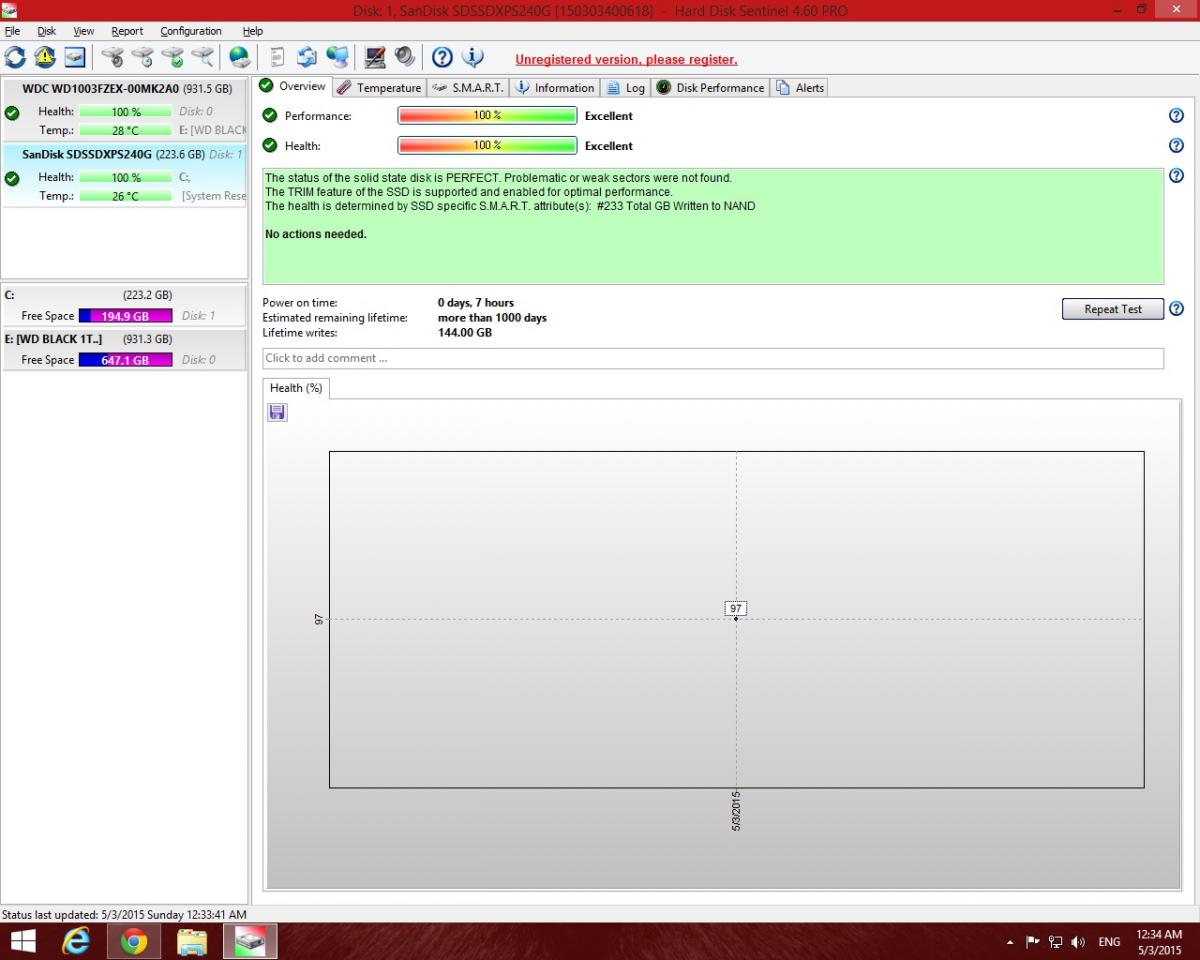The image size is (1200, 960).
Task: Click the disk image icon in the toolbar
Action: click(x=75, y=57)
